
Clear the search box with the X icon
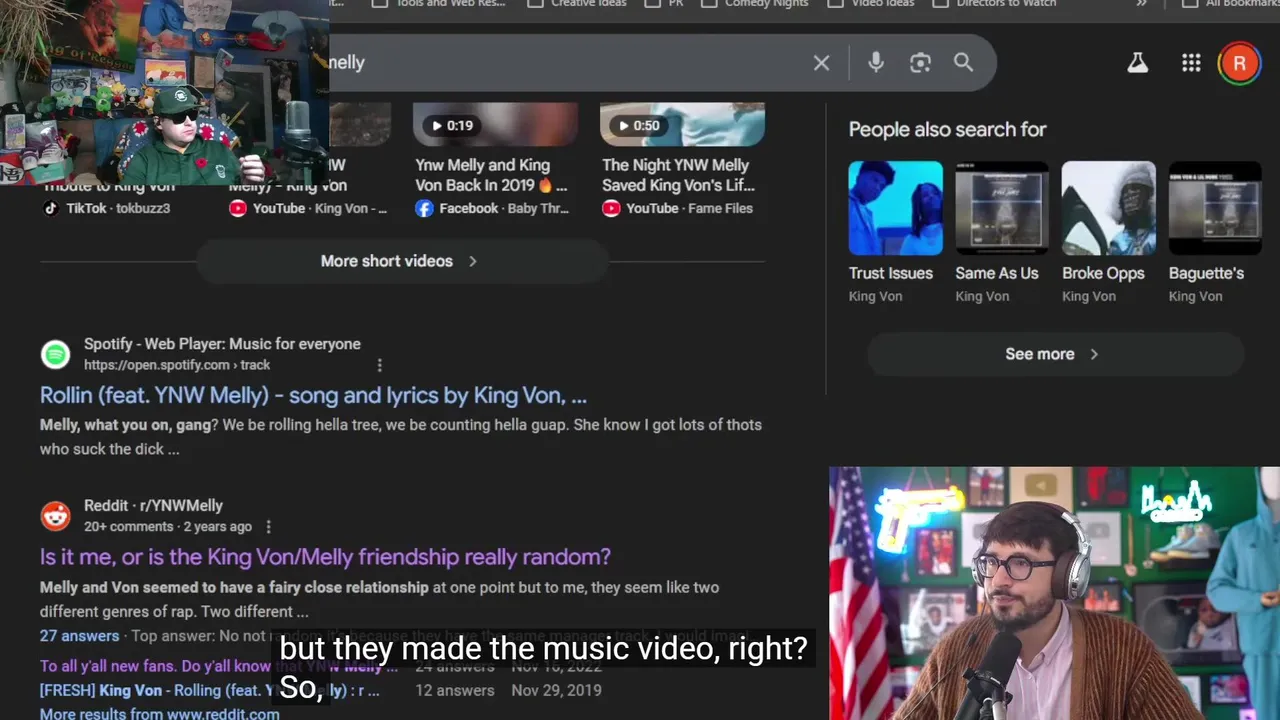pyautogui.click(x=821, y=63)
